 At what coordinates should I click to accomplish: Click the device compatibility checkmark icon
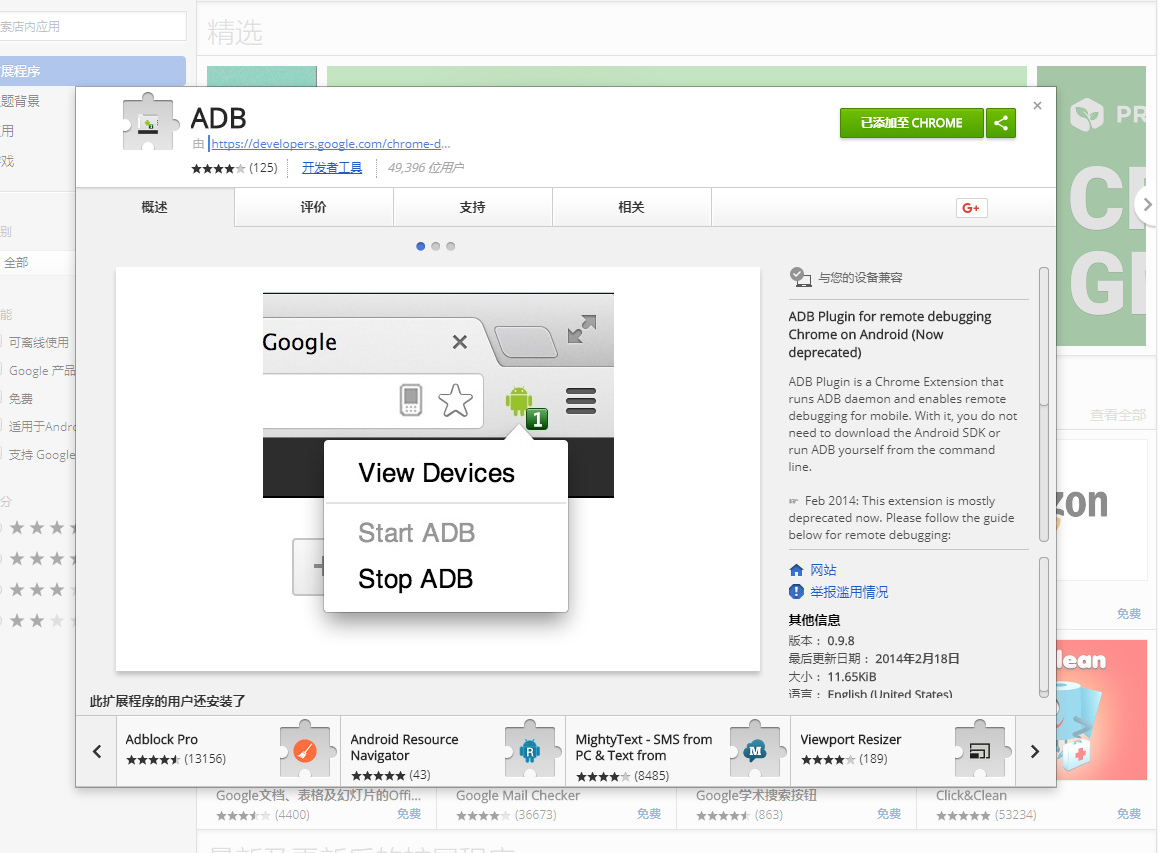[x=800, y=277]
